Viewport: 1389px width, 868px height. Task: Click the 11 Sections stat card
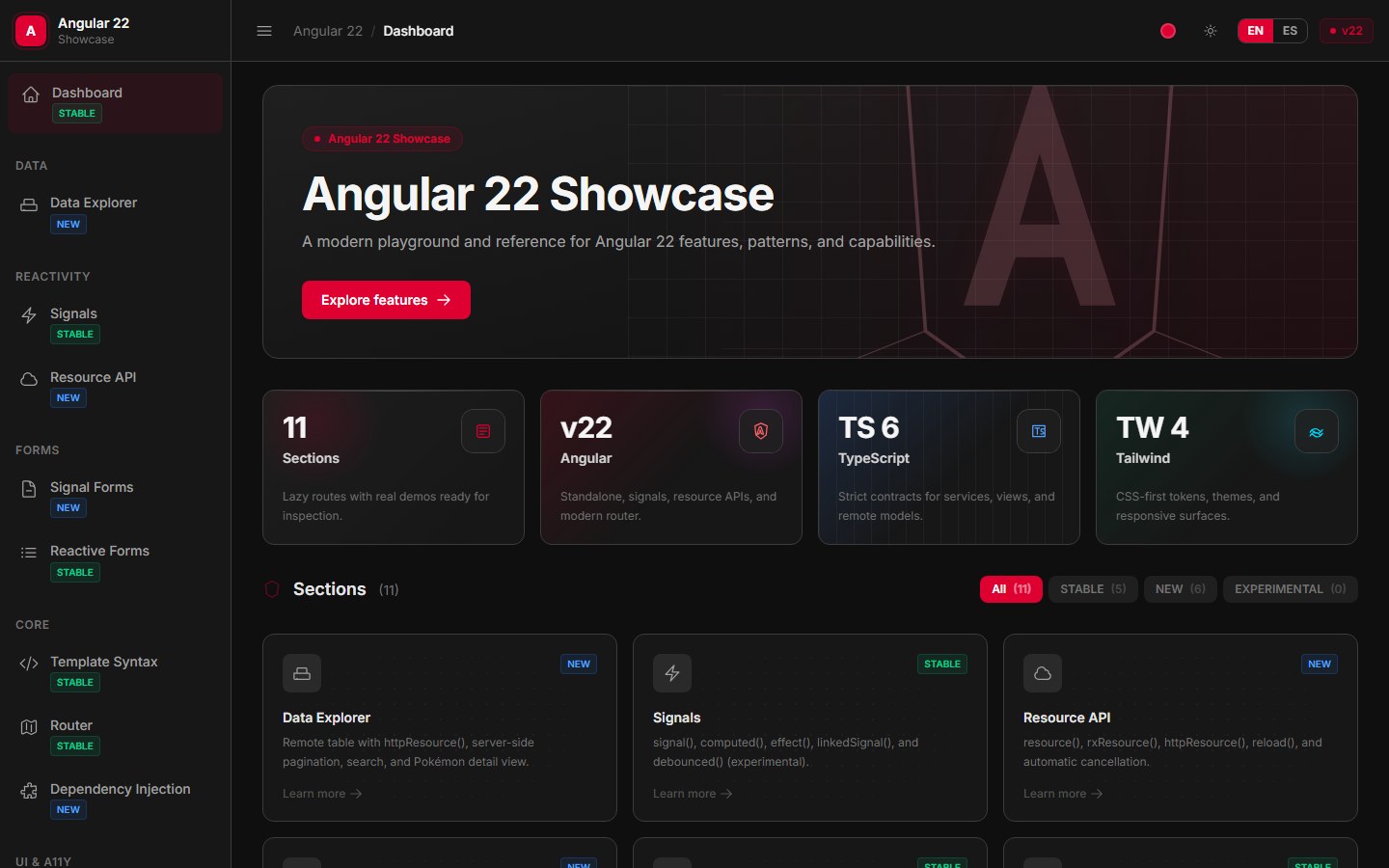click(x=394, y=468)
